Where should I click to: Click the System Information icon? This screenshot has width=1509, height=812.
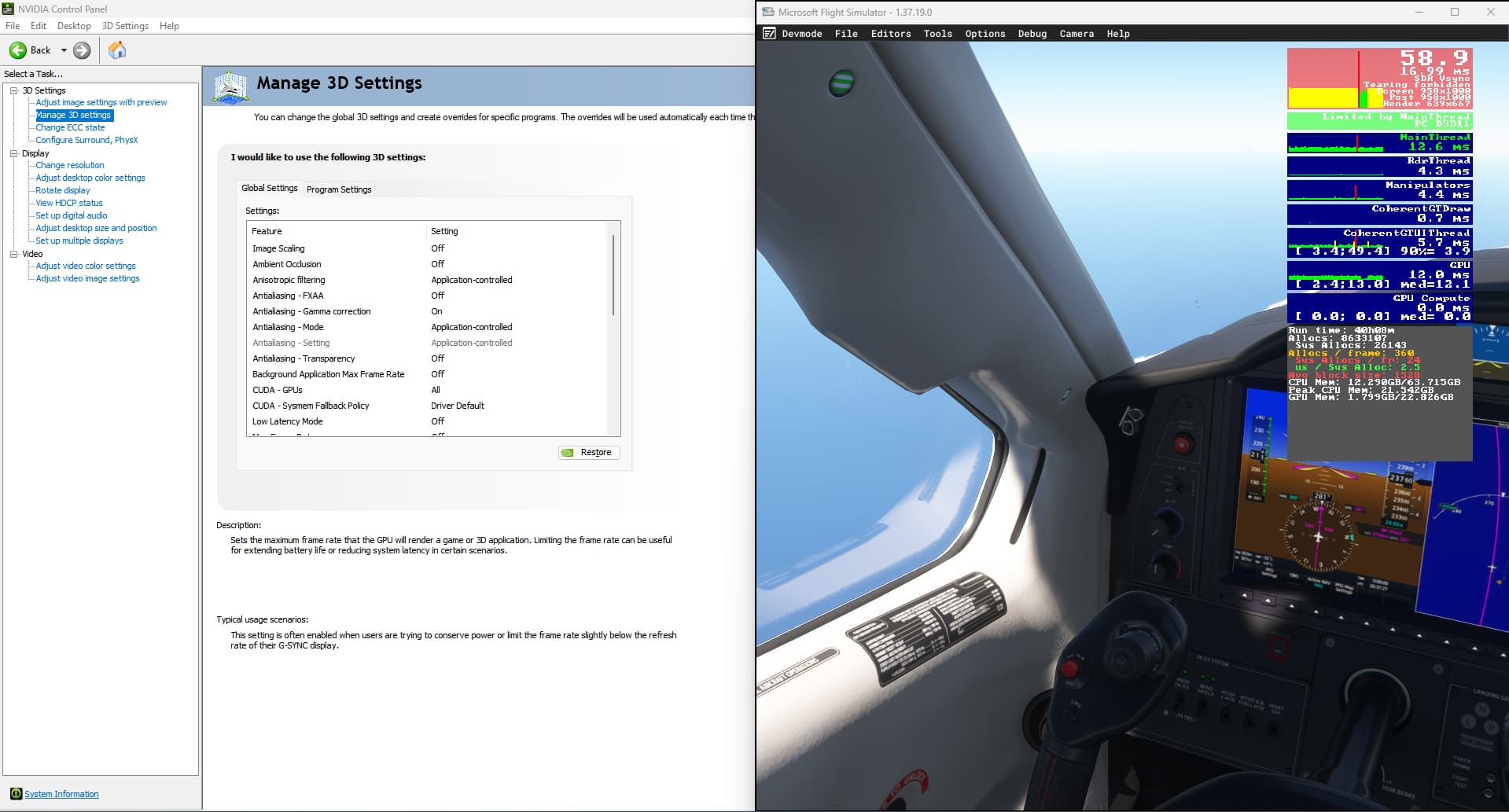coord(16,794)
